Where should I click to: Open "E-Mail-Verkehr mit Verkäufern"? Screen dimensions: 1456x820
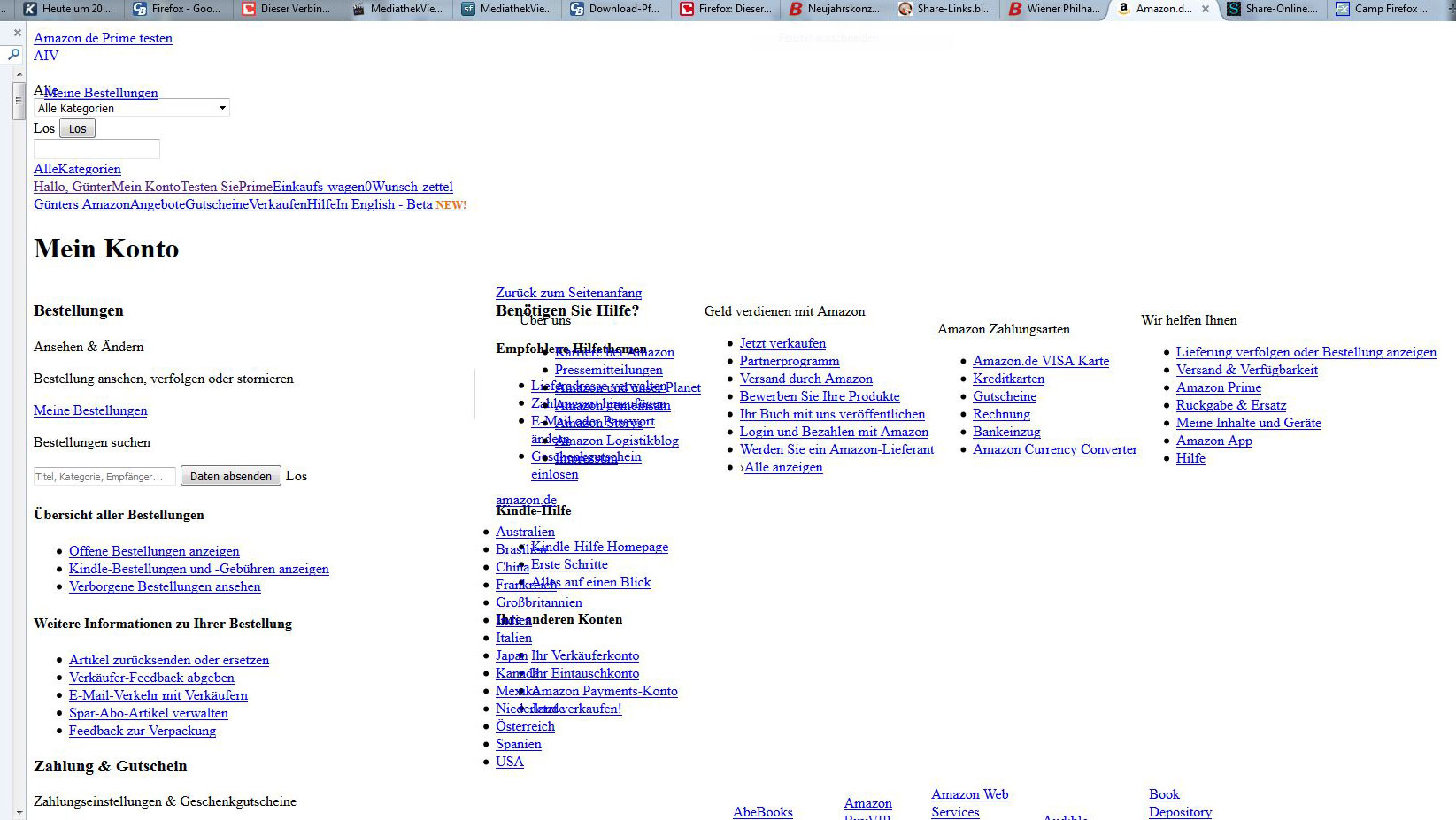pyautogui.click(x=158, y=695)
